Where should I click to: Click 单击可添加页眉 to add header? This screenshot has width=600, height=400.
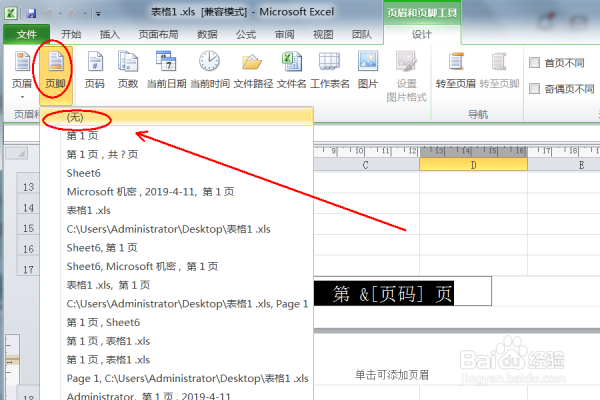[391, 375]
